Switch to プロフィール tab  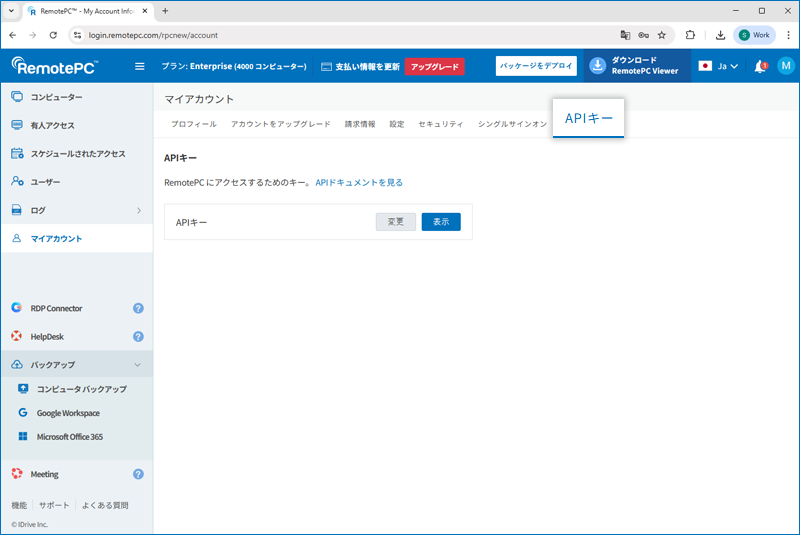click(194, 124)
